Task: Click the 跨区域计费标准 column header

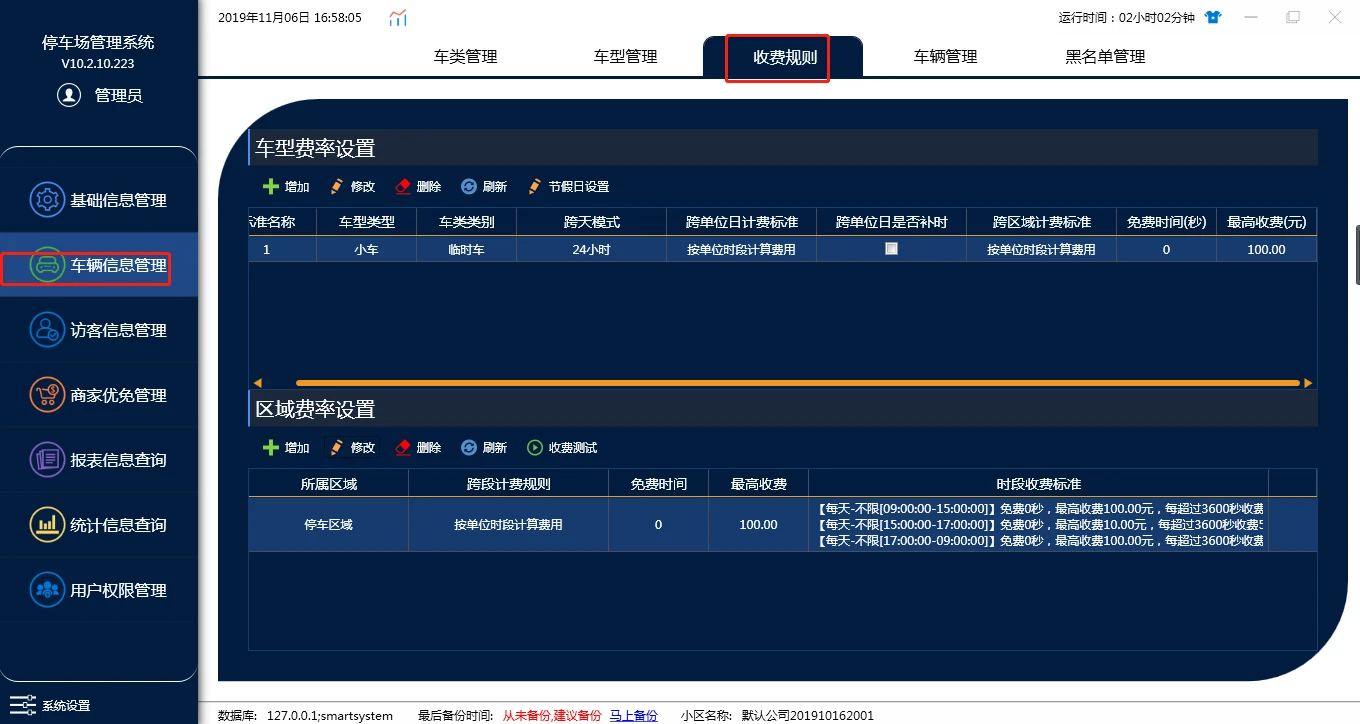Action: click(1042, 222)
